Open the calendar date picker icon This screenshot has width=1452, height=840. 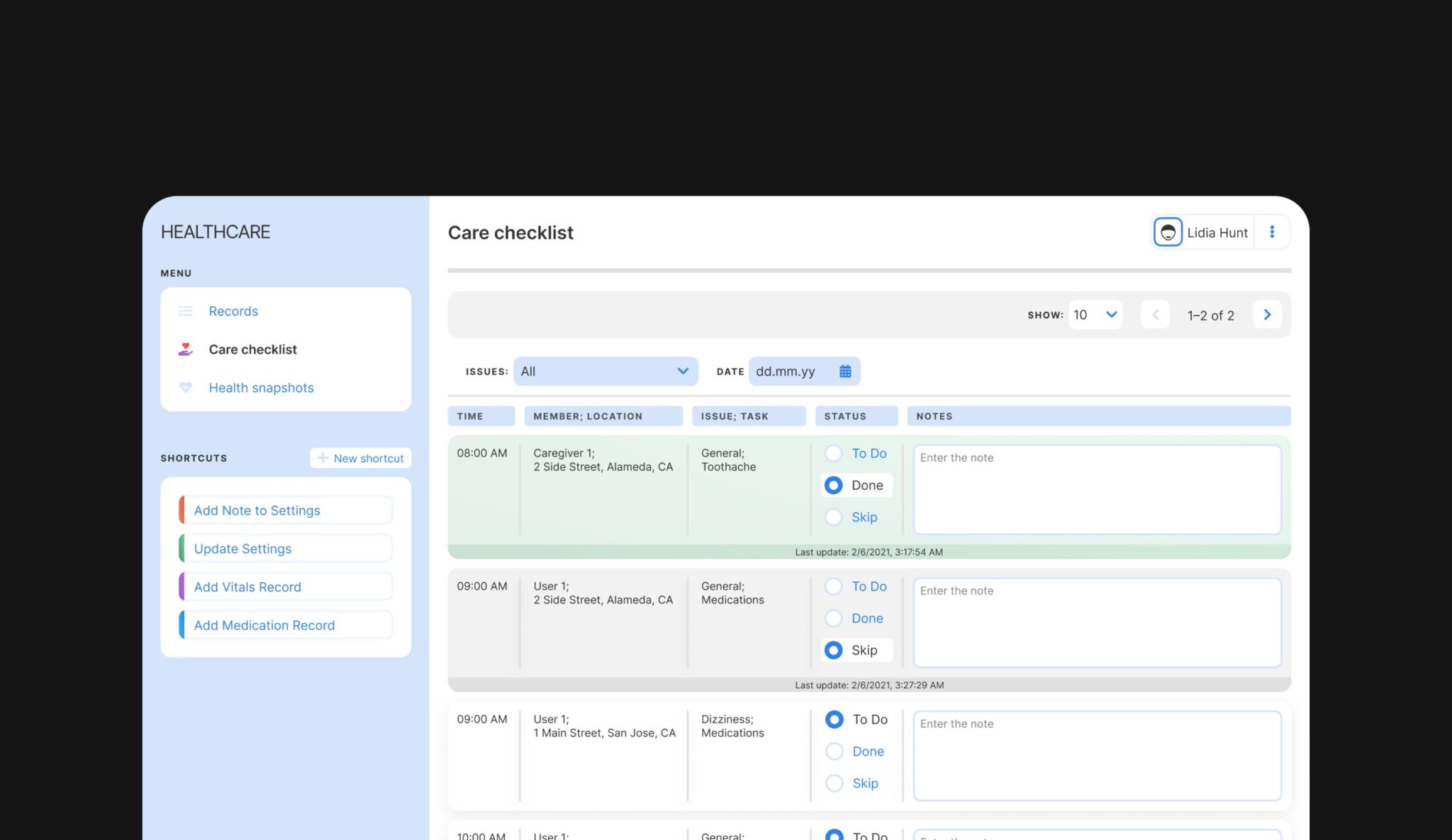[845, 371]
